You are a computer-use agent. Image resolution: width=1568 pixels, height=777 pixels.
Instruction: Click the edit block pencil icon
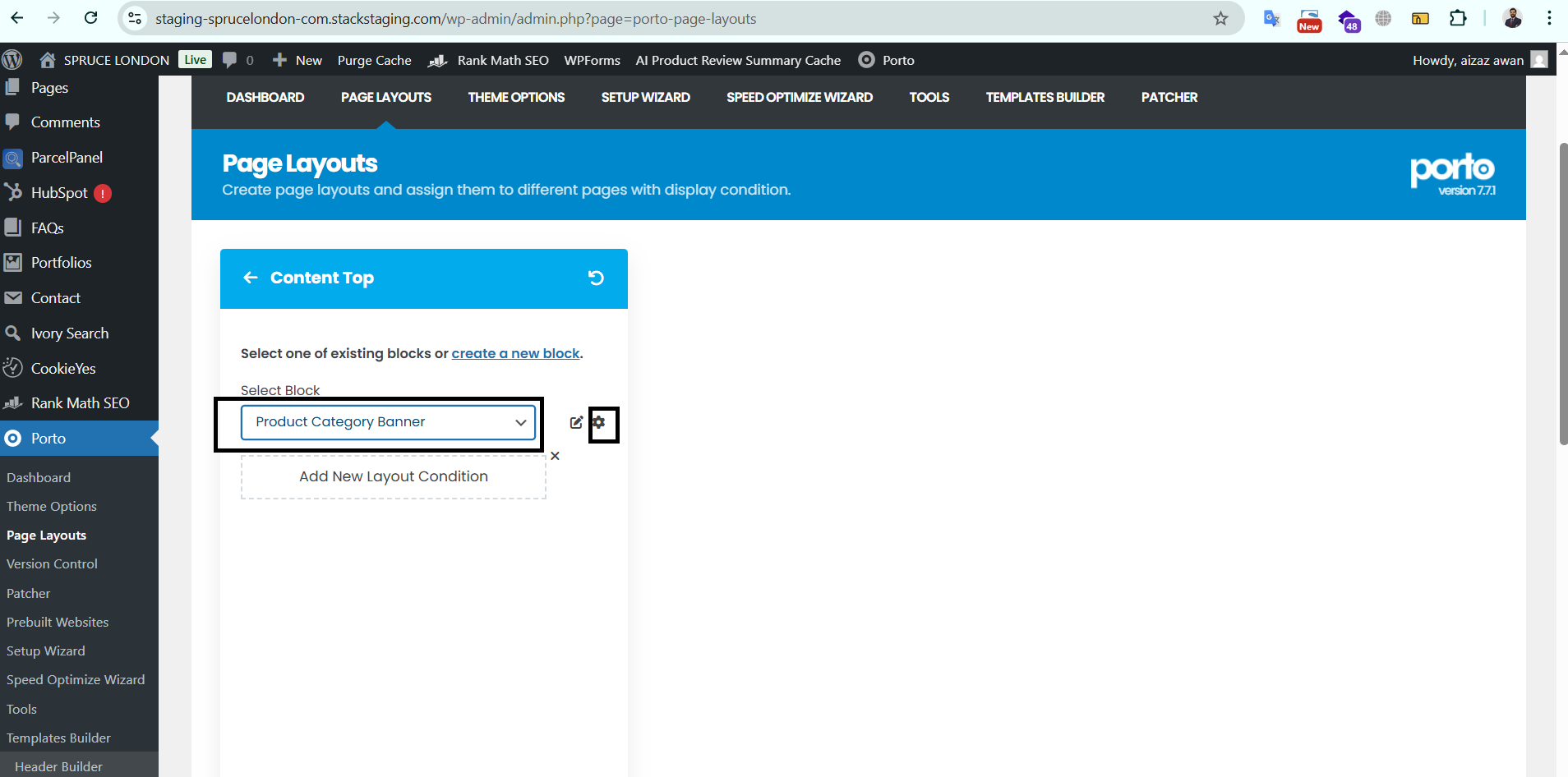pyautogui.click(x=576, y=422)
